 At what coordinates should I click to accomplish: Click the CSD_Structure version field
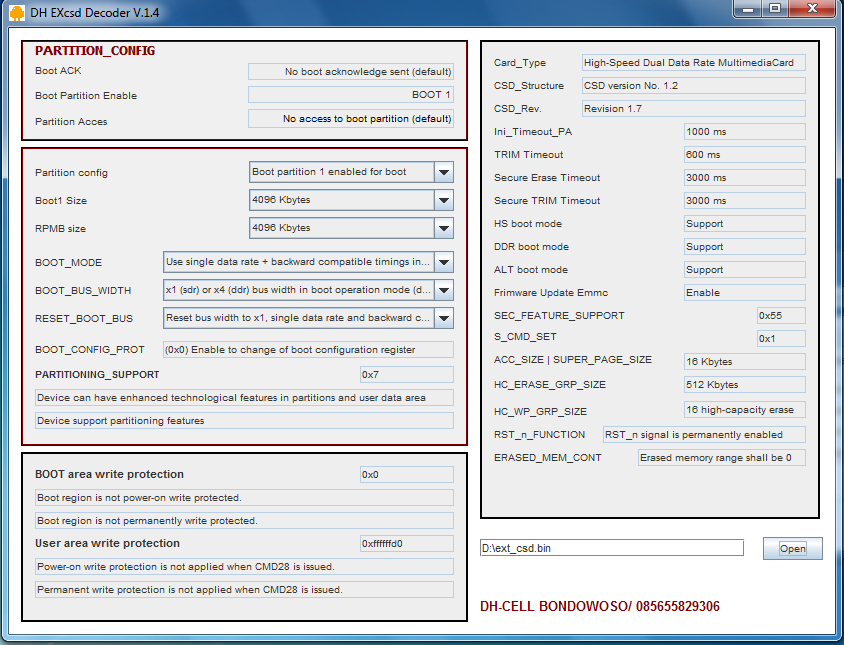pyautogui.click(x=694, y=86)
